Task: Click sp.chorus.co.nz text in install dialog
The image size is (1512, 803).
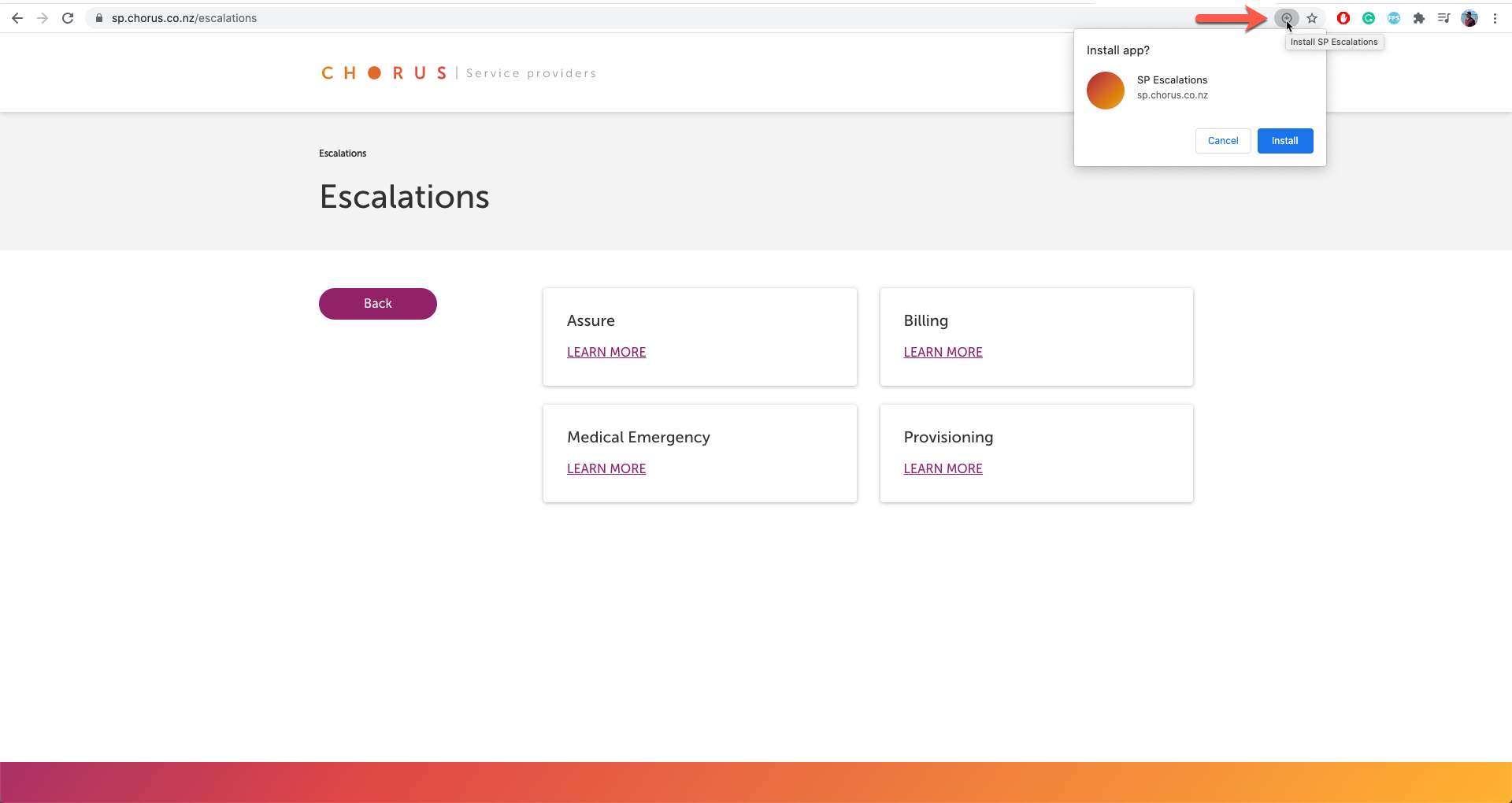Action: coord(1172,95)
